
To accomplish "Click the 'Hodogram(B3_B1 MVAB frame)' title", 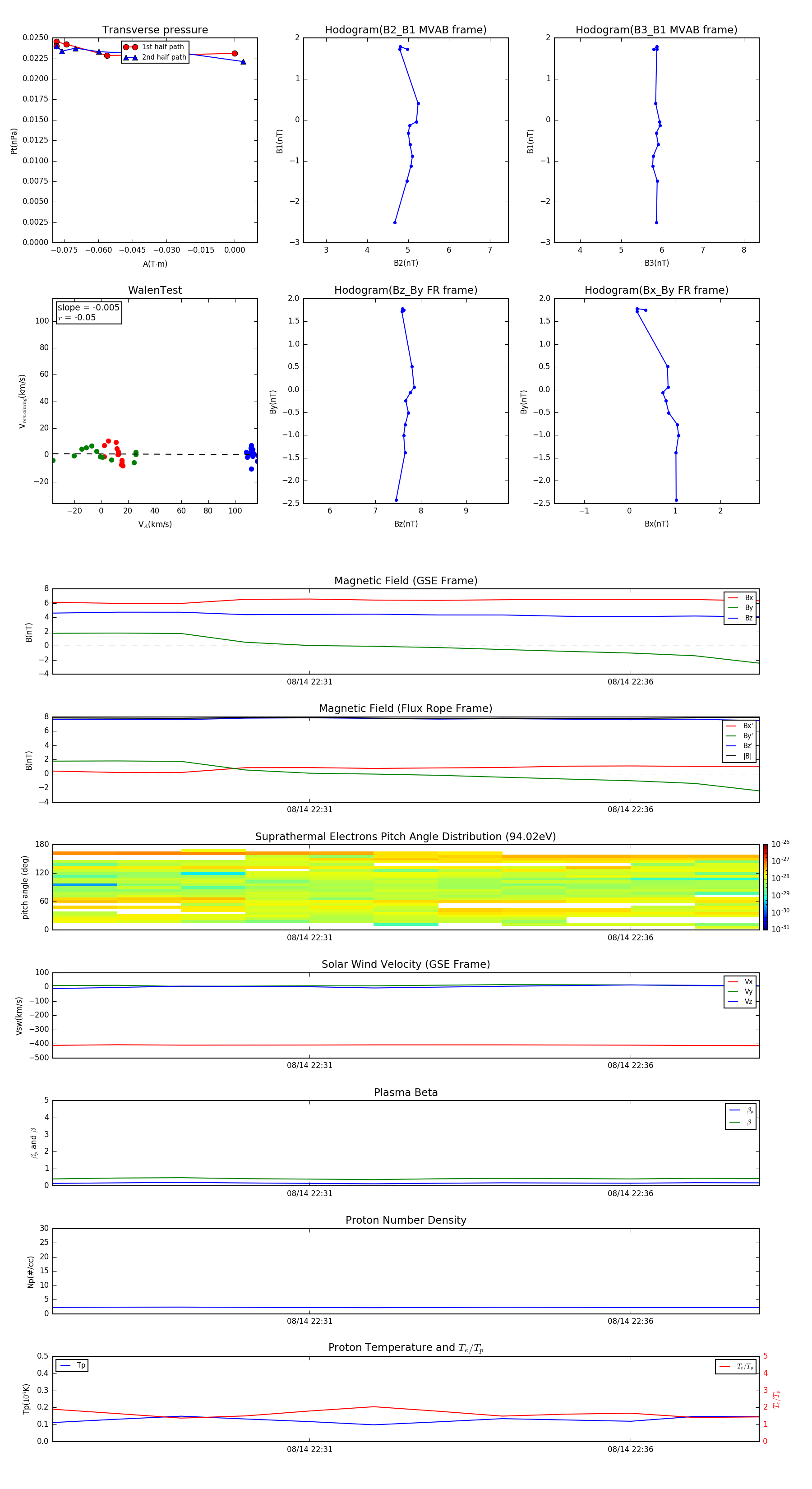I will point(656,30).
